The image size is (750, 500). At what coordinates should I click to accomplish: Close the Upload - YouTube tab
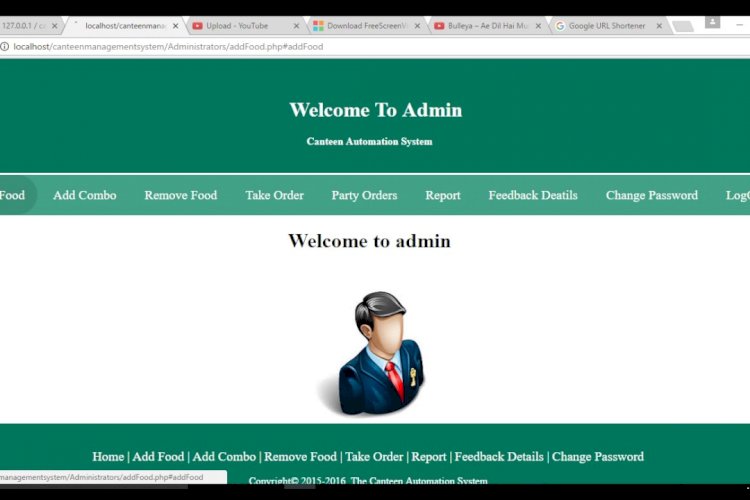297,26
